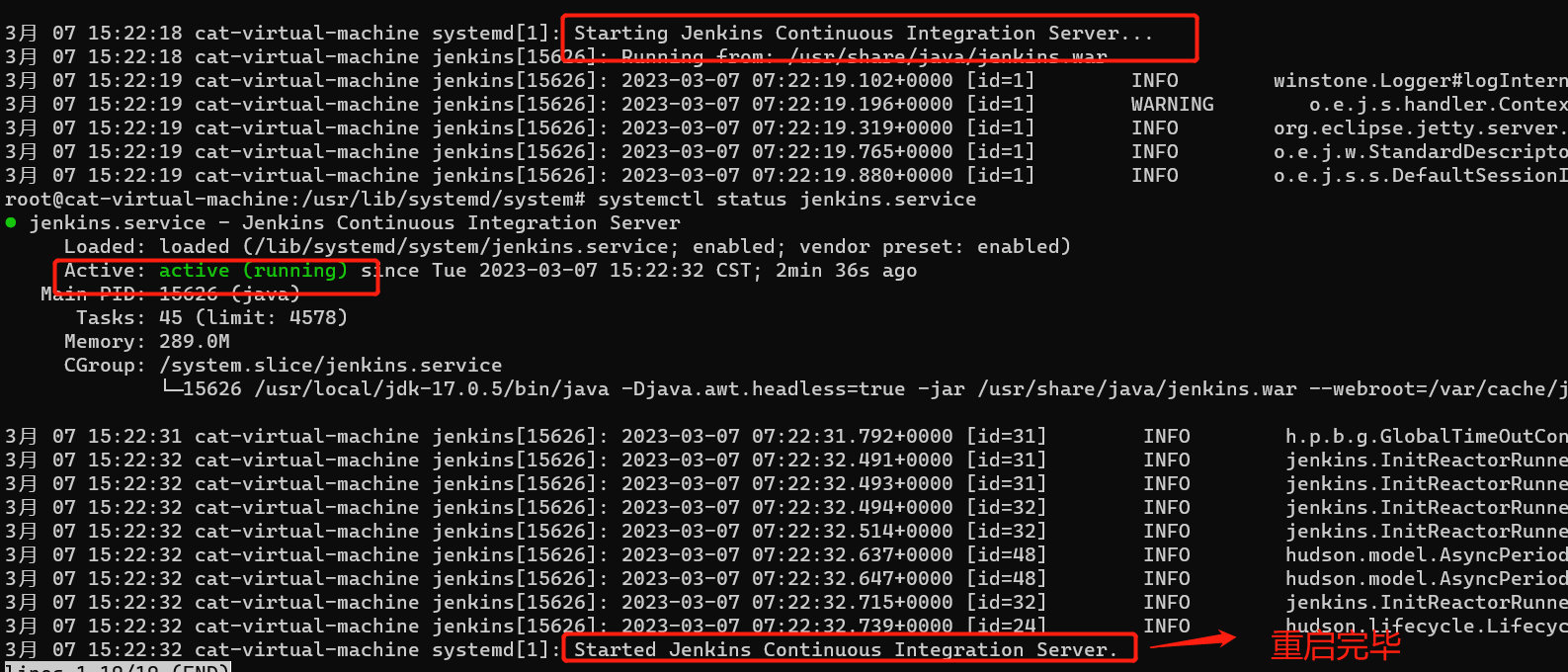Click the green status dot beside jenkins.service

pyautogui.click(x=11, y=223)
